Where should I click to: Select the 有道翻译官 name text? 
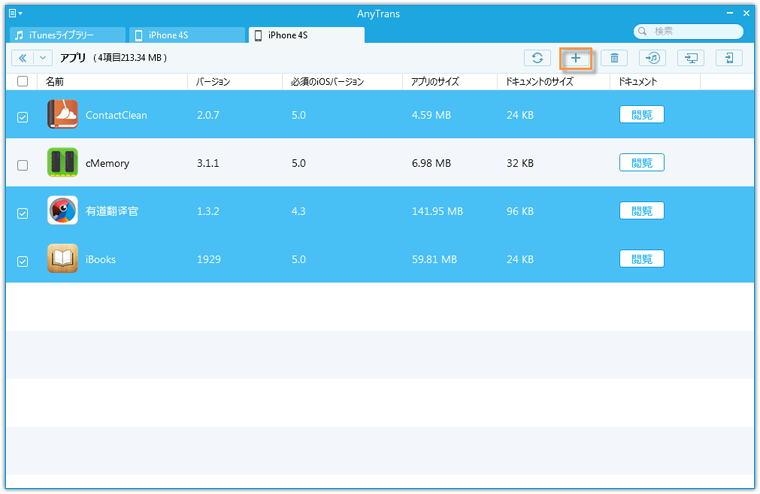tap(112, 211)
